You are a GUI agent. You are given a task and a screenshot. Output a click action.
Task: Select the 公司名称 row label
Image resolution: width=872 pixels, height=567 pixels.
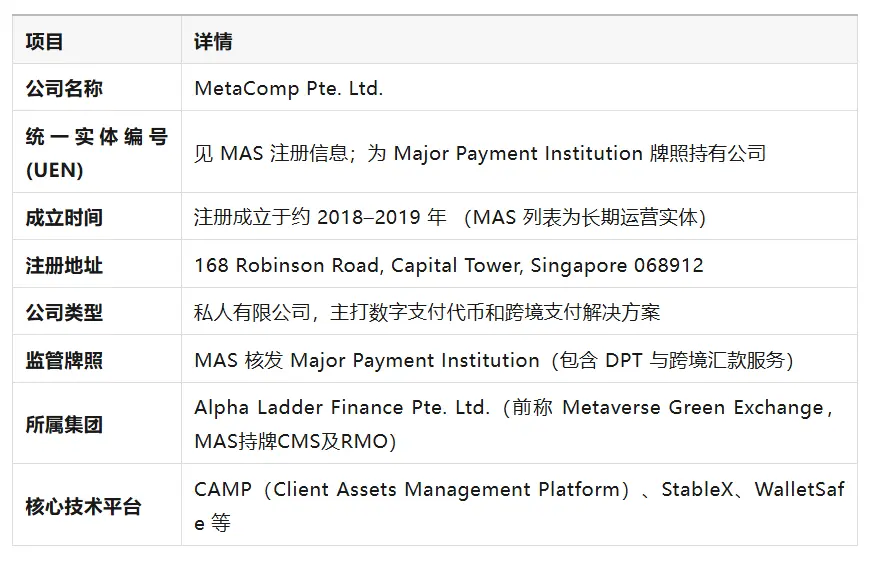pyautogui.click(x=97, y=88)
